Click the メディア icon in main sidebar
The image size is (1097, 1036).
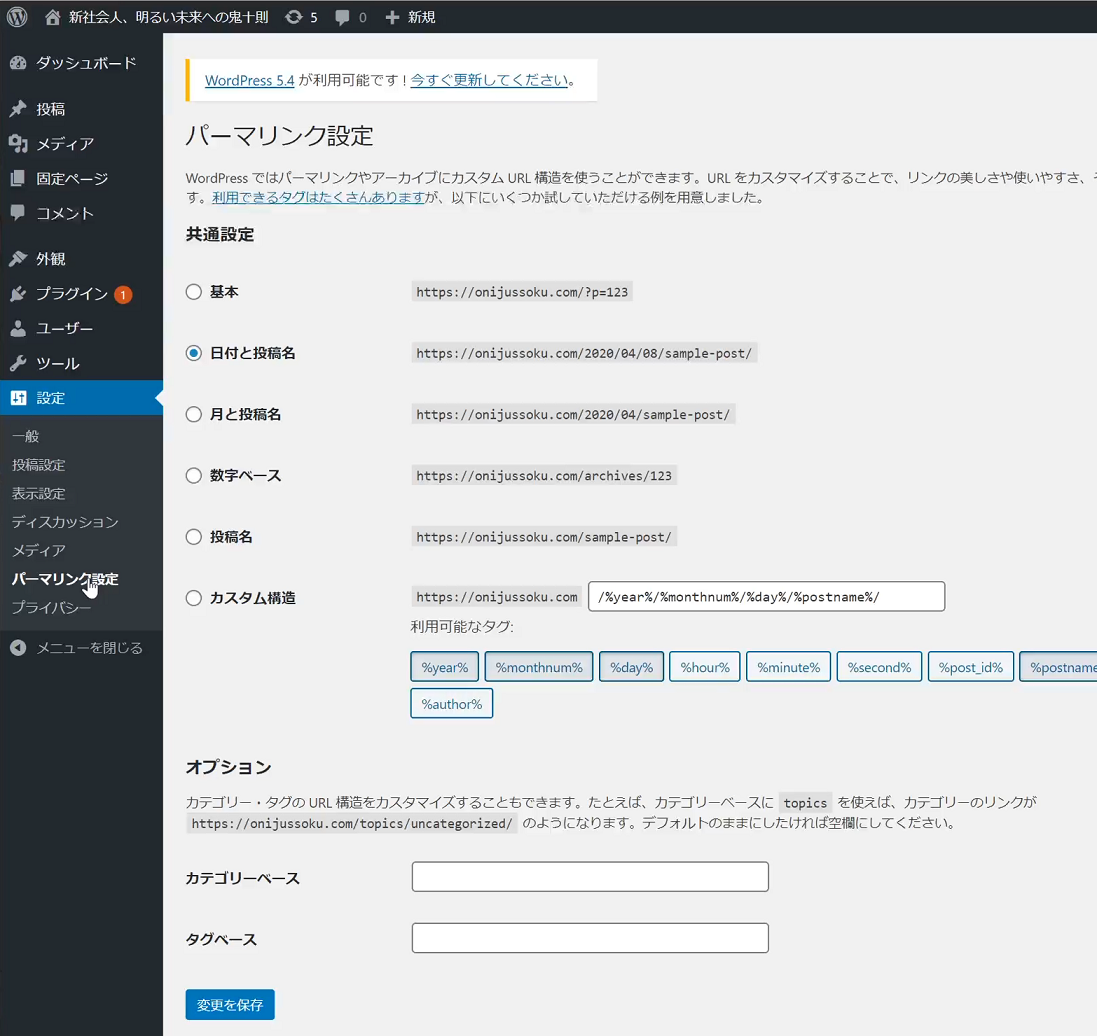(18, 143)
